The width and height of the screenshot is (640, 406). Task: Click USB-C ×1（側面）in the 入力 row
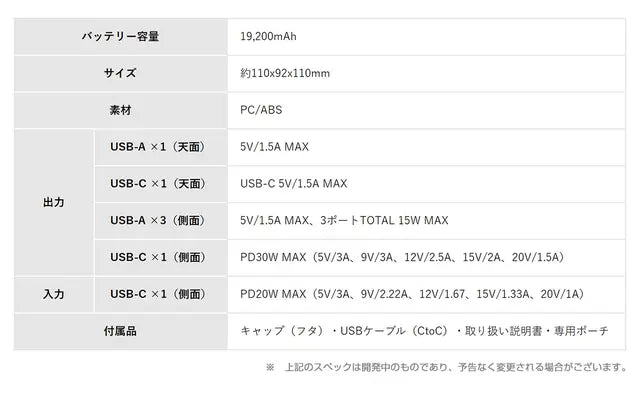point(158,294)
